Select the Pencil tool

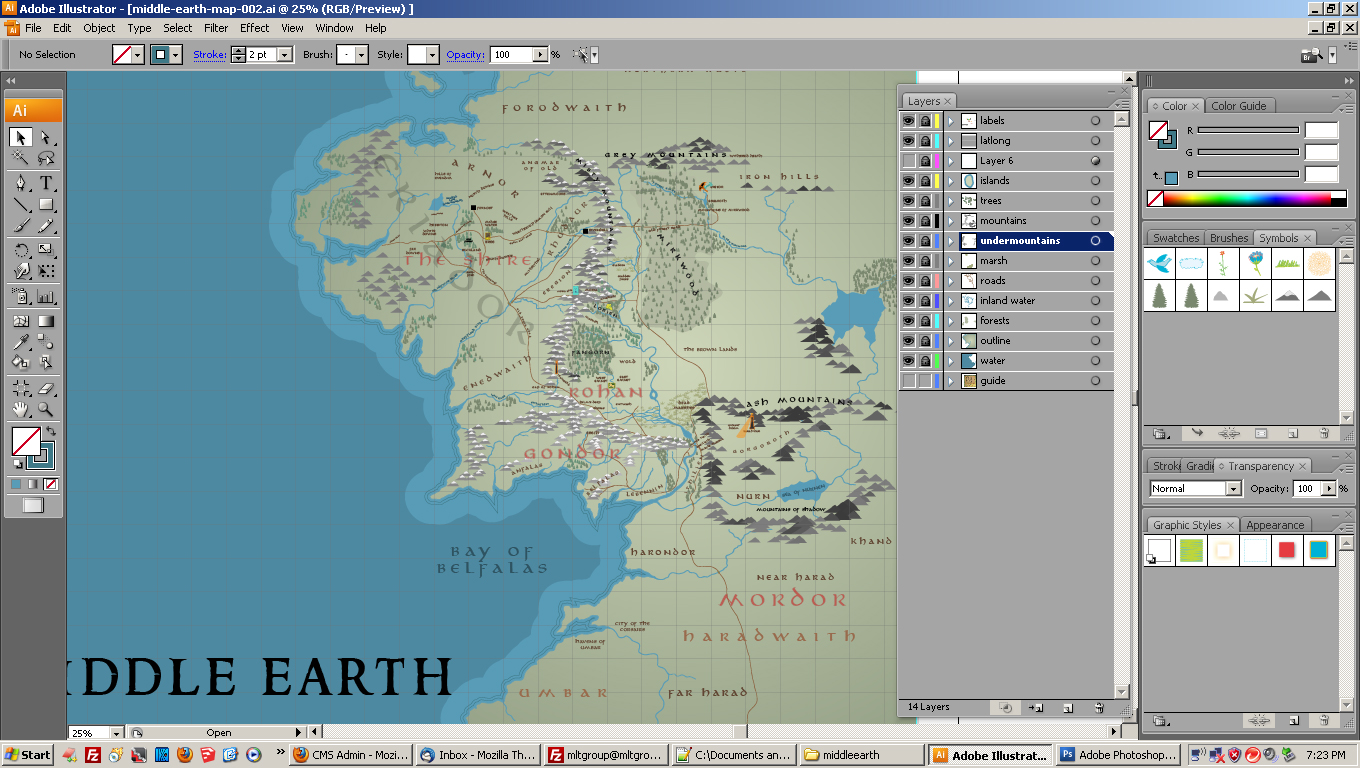tap(46, 226)
